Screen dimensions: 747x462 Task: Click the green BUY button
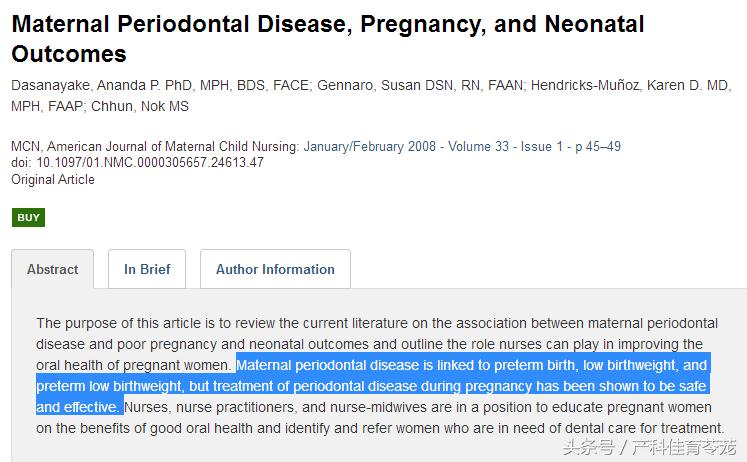click(x=28, y=218)
